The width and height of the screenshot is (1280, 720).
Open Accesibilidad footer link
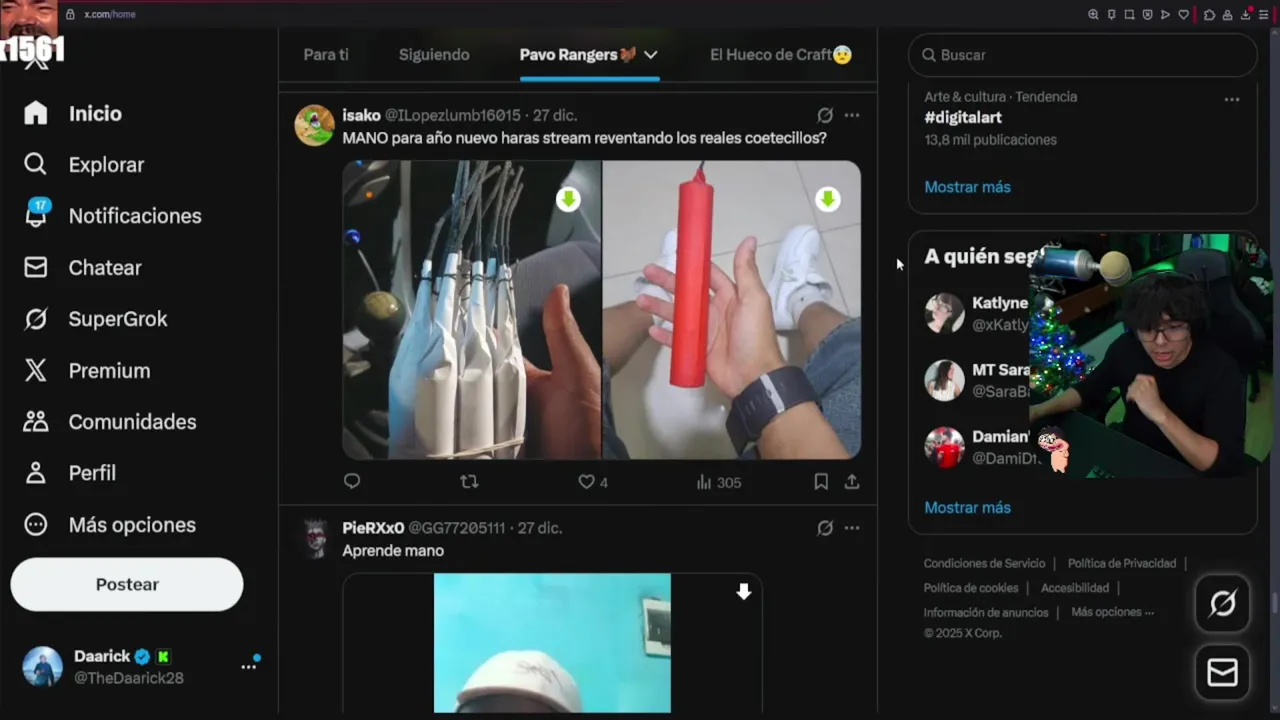point(1075,588)
